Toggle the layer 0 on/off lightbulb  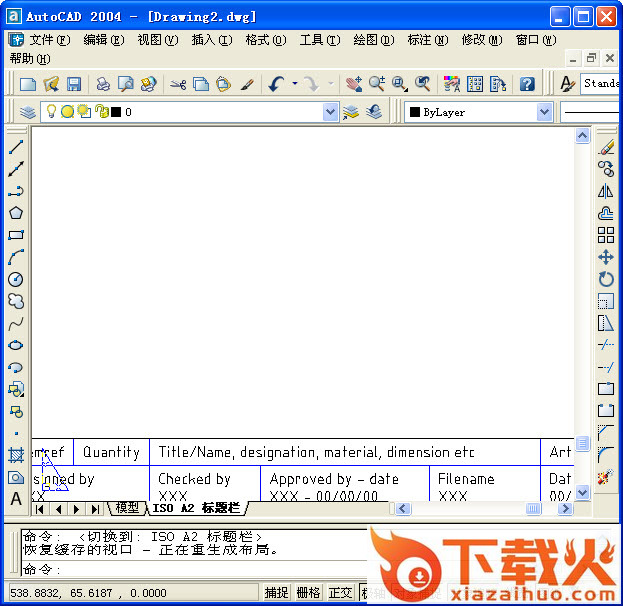click(x=51, y=112)
